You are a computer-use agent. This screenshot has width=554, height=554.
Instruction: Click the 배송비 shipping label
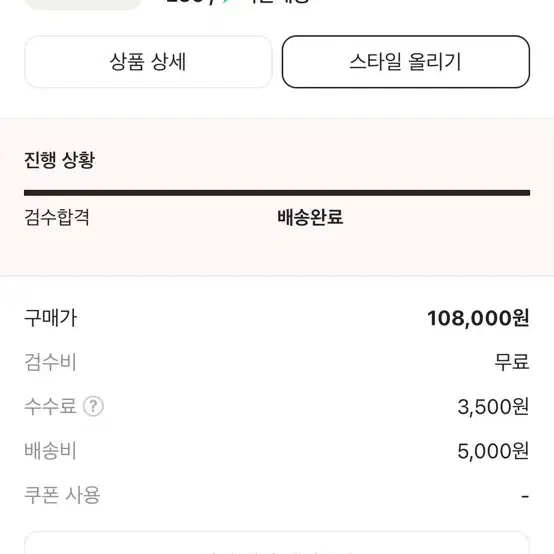50,450
